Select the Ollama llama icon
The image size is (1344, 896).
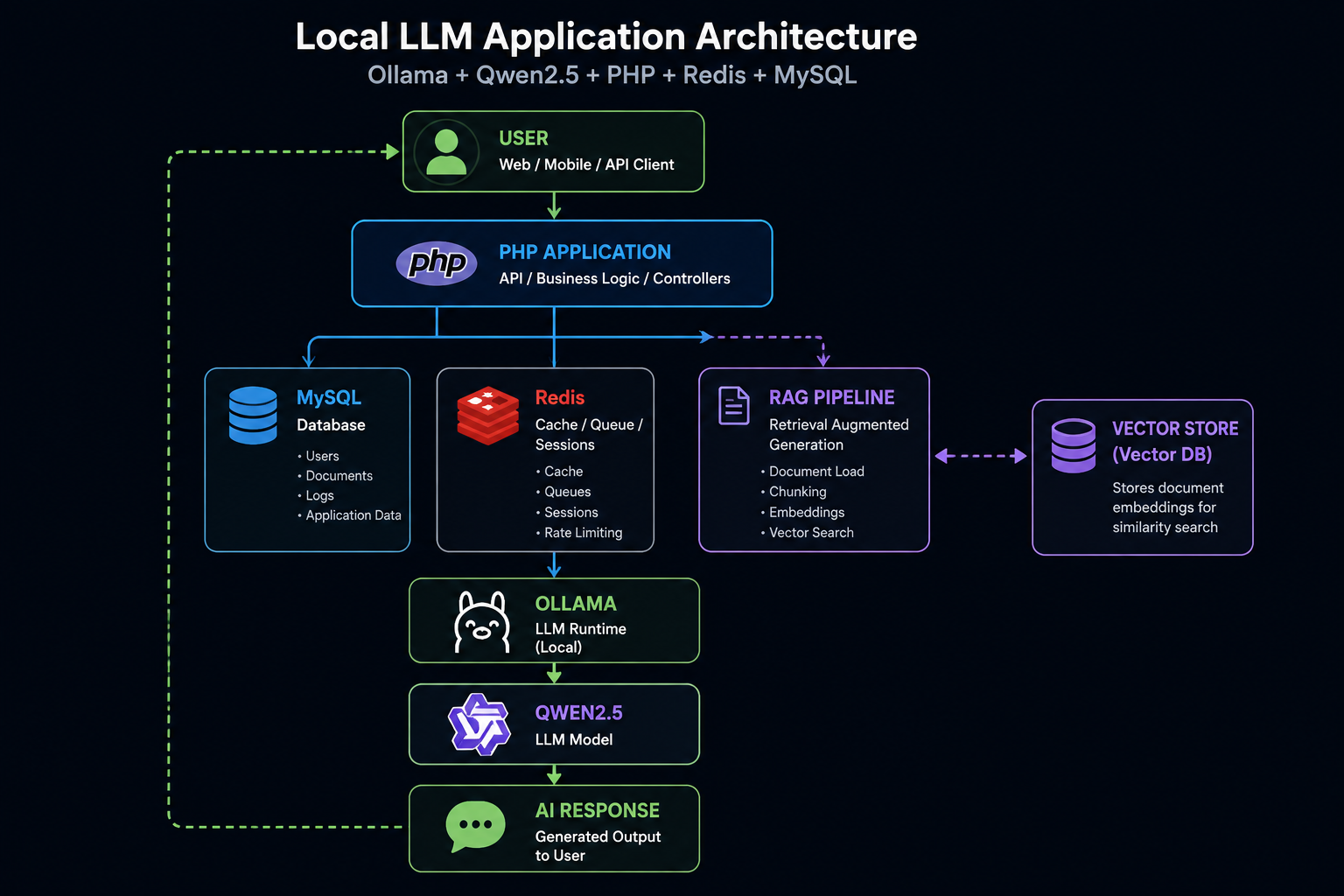482,622
